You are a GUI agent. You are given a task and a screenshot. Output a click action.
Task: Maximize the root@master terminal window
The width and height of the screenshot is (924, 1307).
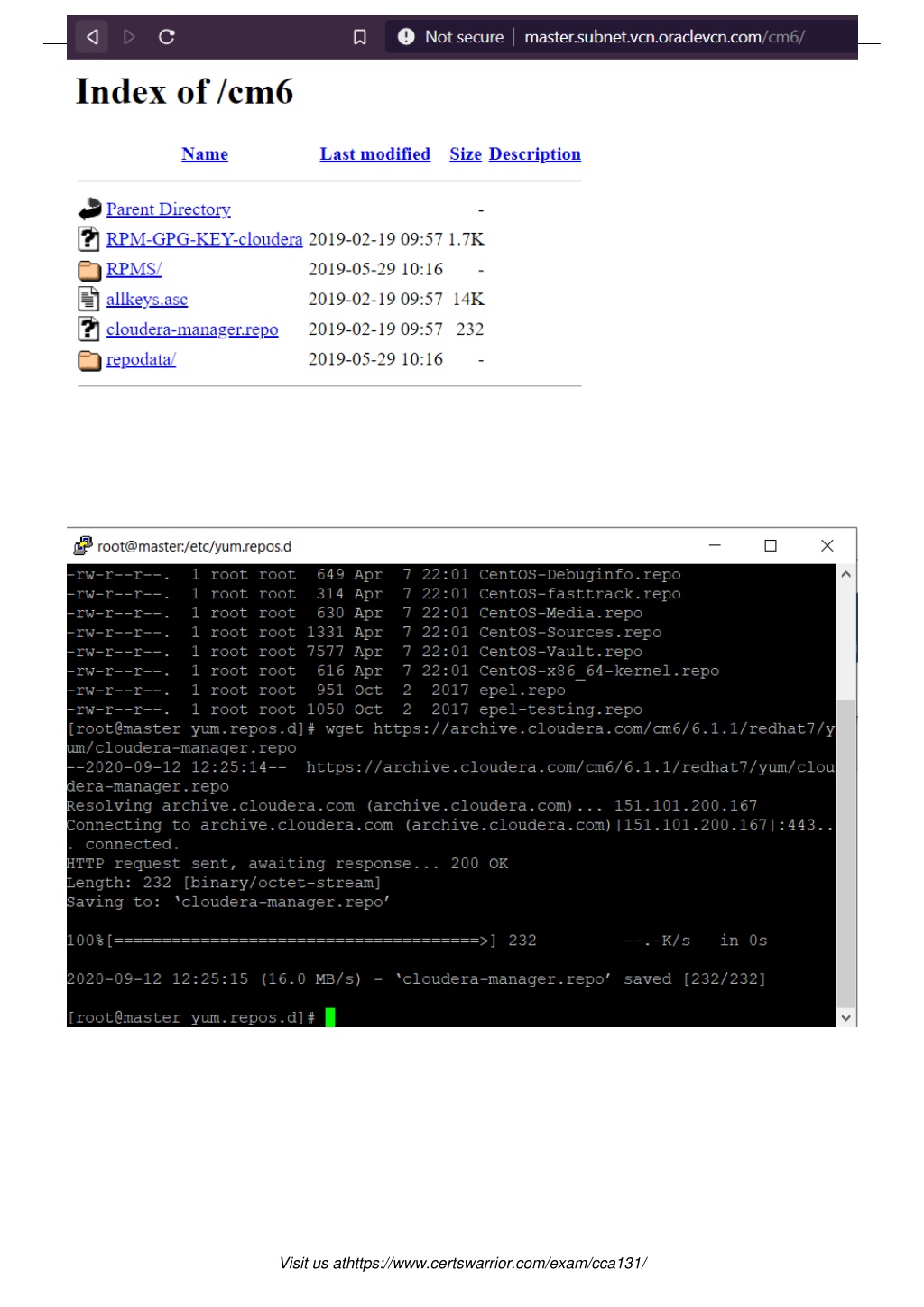pos(771,545)
